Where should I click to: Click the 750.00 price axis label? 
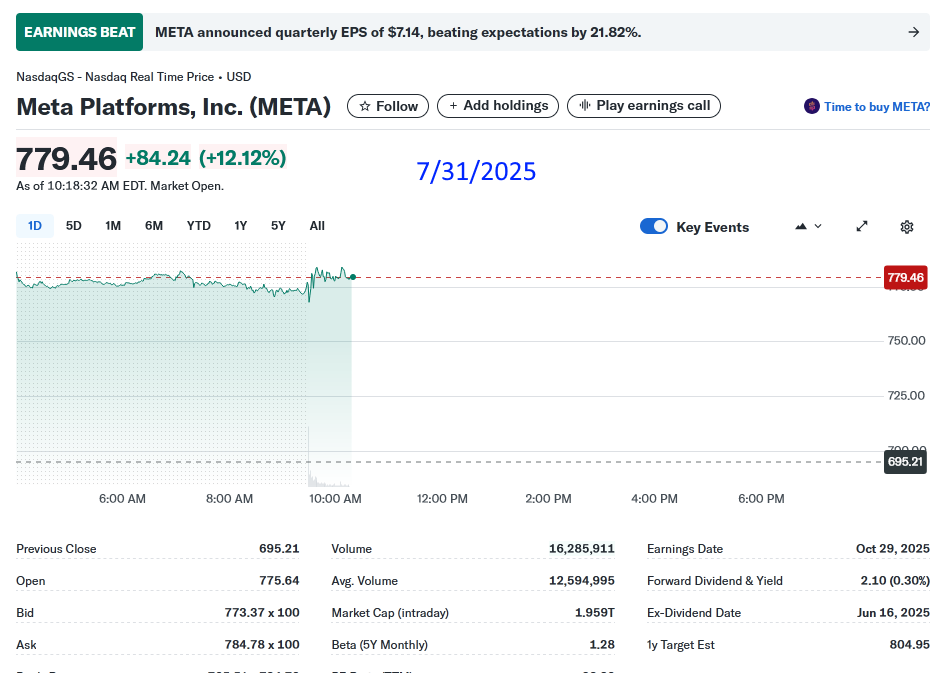coord(906,341)
